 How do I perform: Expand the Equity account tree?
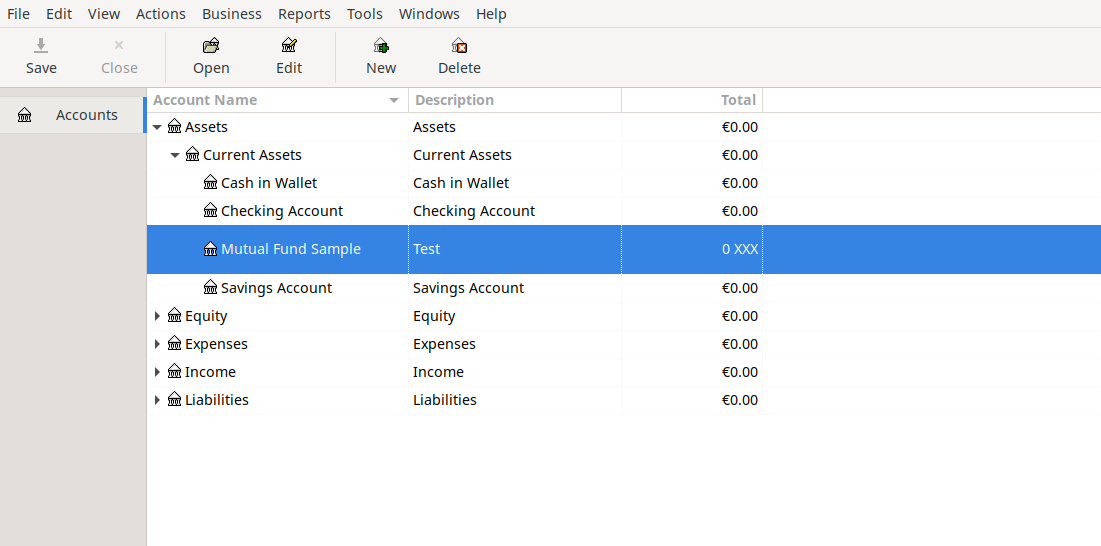pyautogui.click(x=157, y=316)
